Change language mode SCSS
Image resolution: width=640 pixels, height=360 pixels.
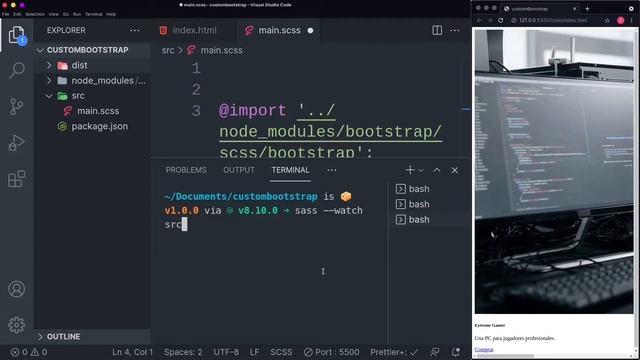pyautogui.click(x=281, y=352)
